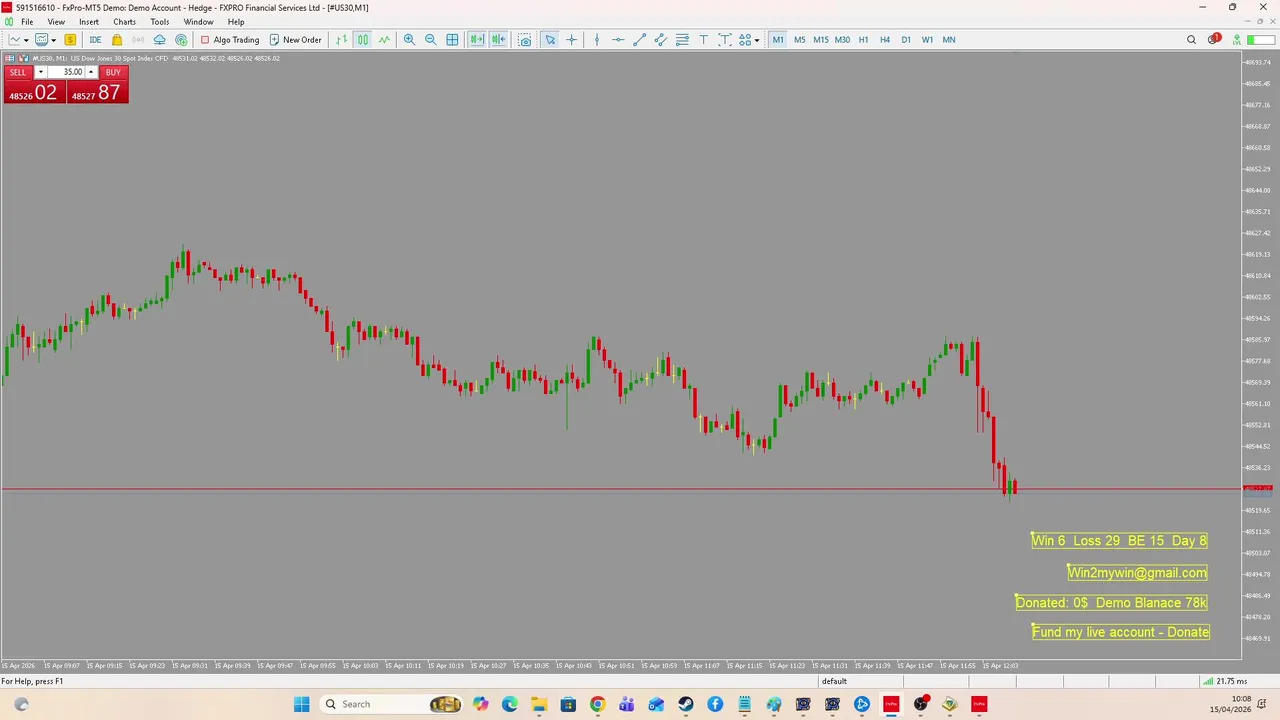Image resolution: width=1280 pixels, height=720 pixels.
Task: Switch to H4 timeframe
Action: point(884,40)
